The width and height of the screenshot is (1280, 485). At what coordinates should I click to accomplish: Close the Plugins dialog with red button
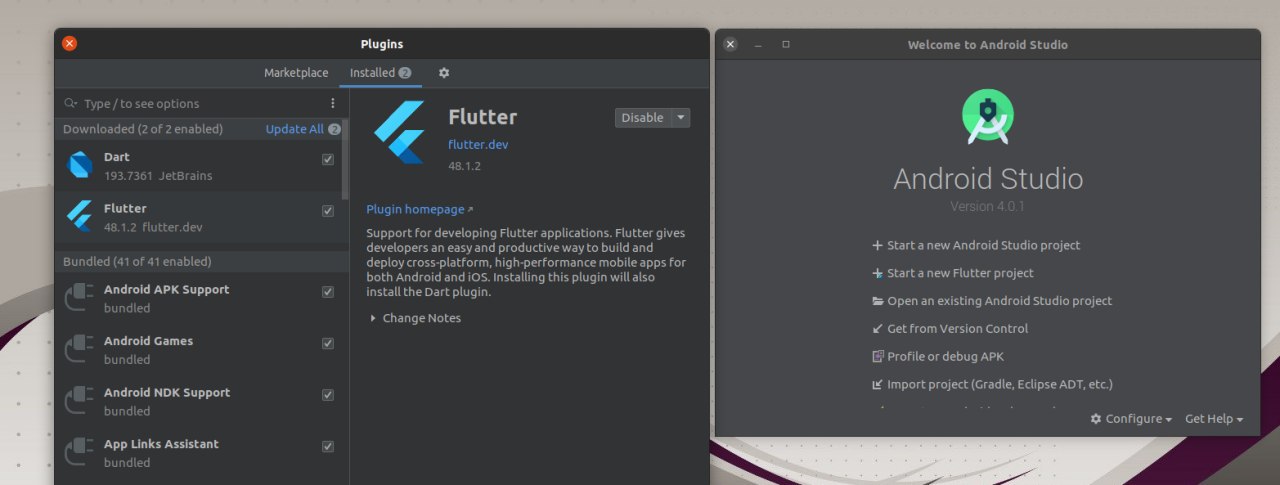click(69, 43)
